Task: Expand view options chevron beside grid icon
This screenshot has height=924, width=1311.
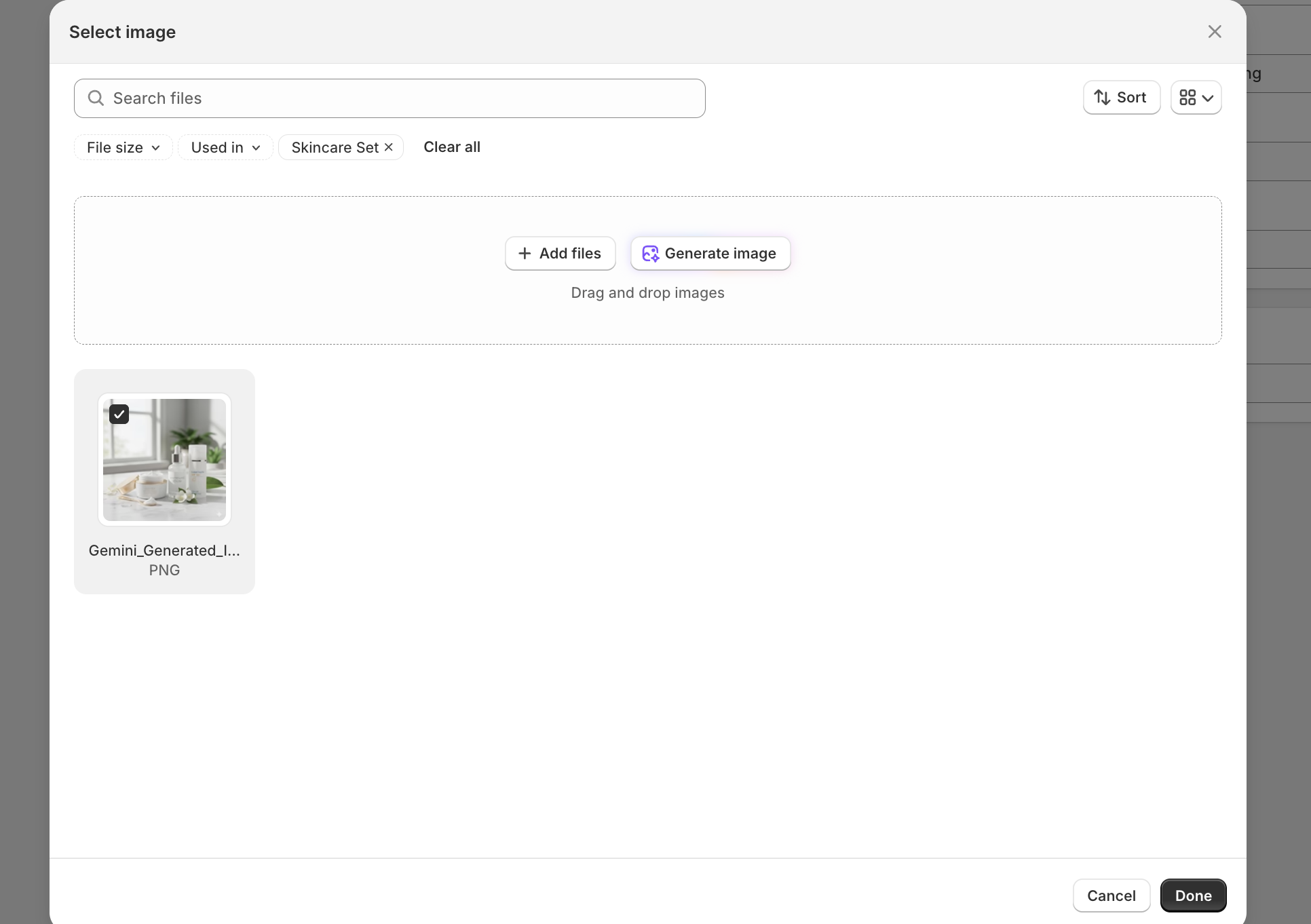Action: (x=1208, y=98)
